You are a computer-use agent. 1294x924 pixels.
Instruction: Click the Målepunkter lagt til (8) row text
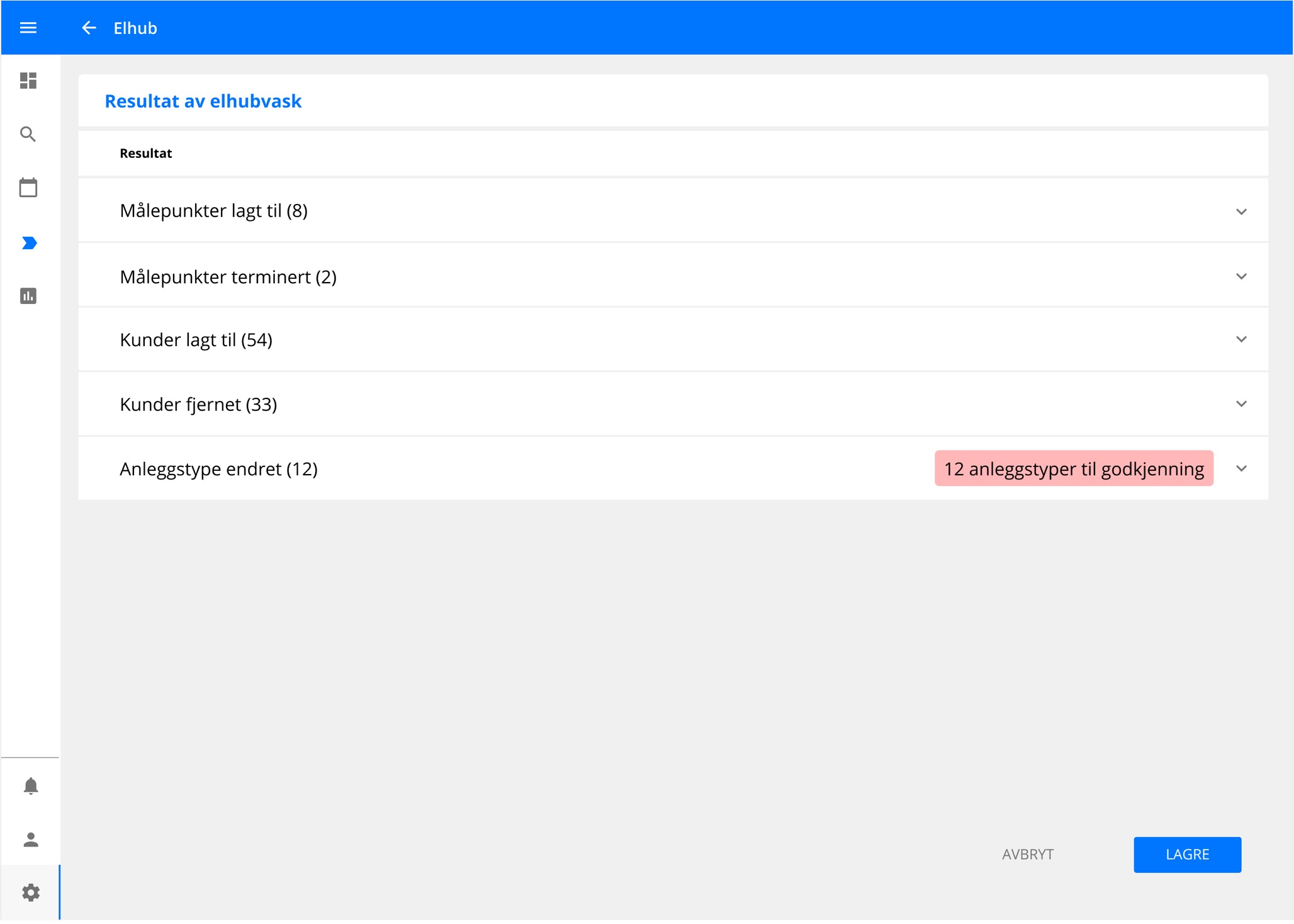[x=213, y=211]
